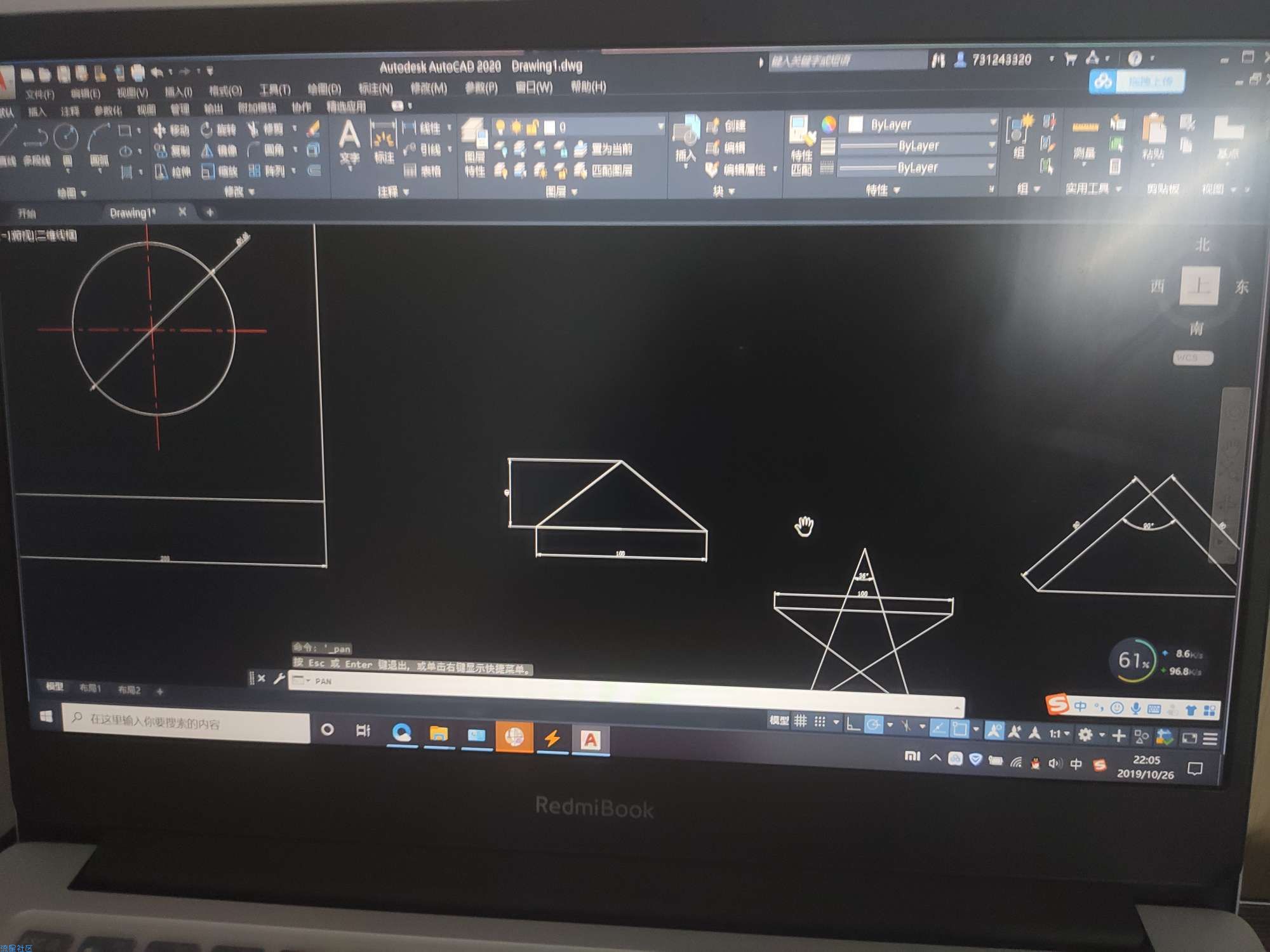Click the Group (组) tool
Screen dimensions: 1270x952
(1019, 138)
